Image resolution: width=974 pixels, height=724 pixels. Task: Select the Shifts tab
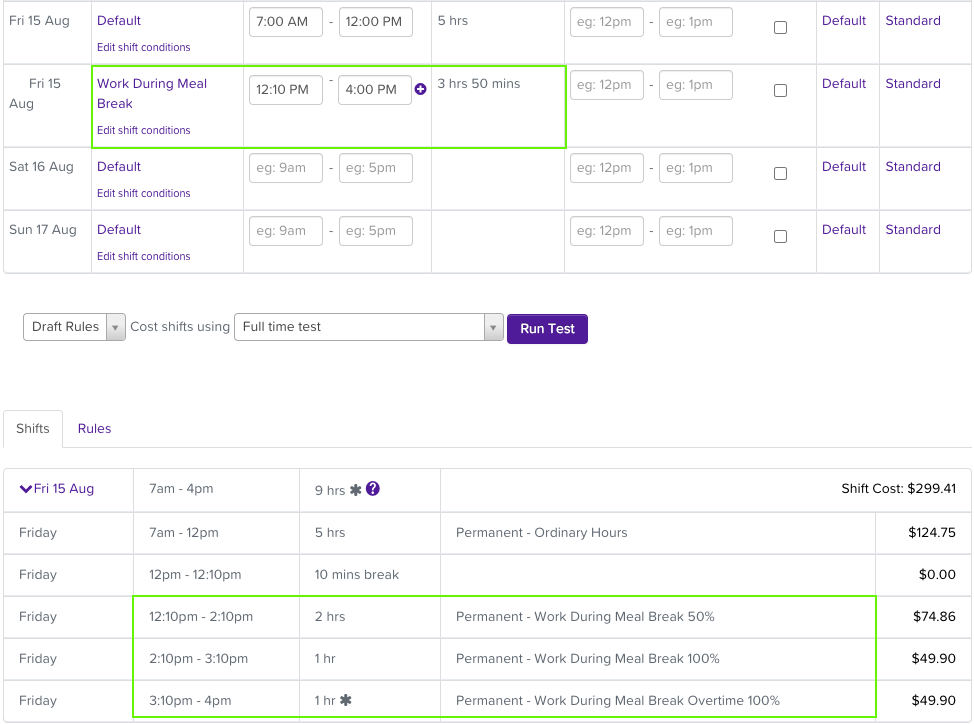pyautogui.click(x=33, y=429)
